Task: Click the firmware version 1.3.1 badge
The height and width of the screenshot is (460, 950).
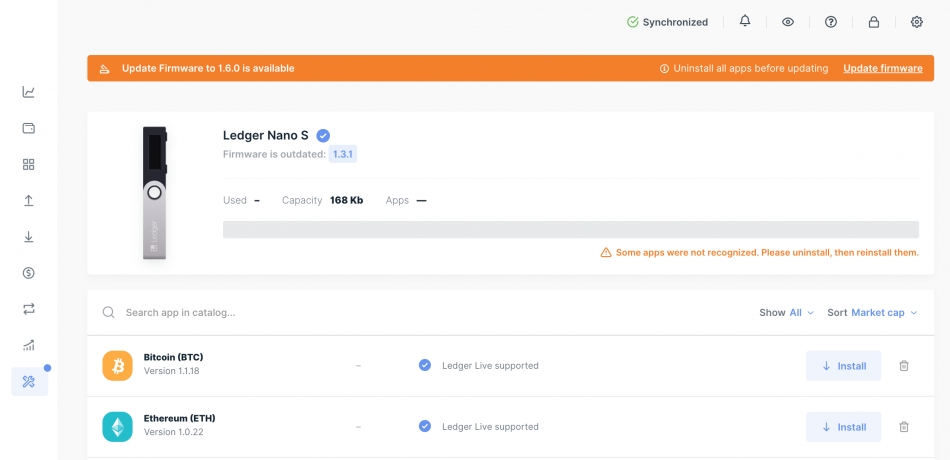Action: pyautogui.click(x=342, y=154)
